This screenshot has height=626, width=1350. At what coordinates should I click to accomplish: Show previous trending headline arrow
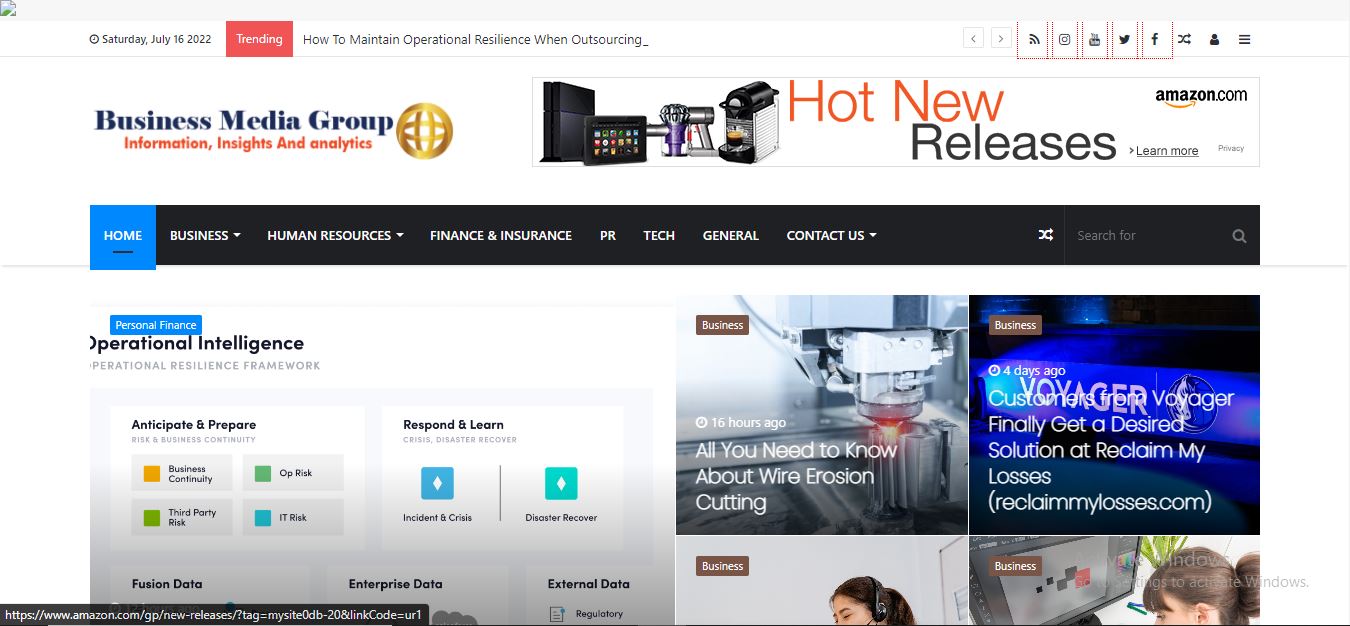(974, 39)
